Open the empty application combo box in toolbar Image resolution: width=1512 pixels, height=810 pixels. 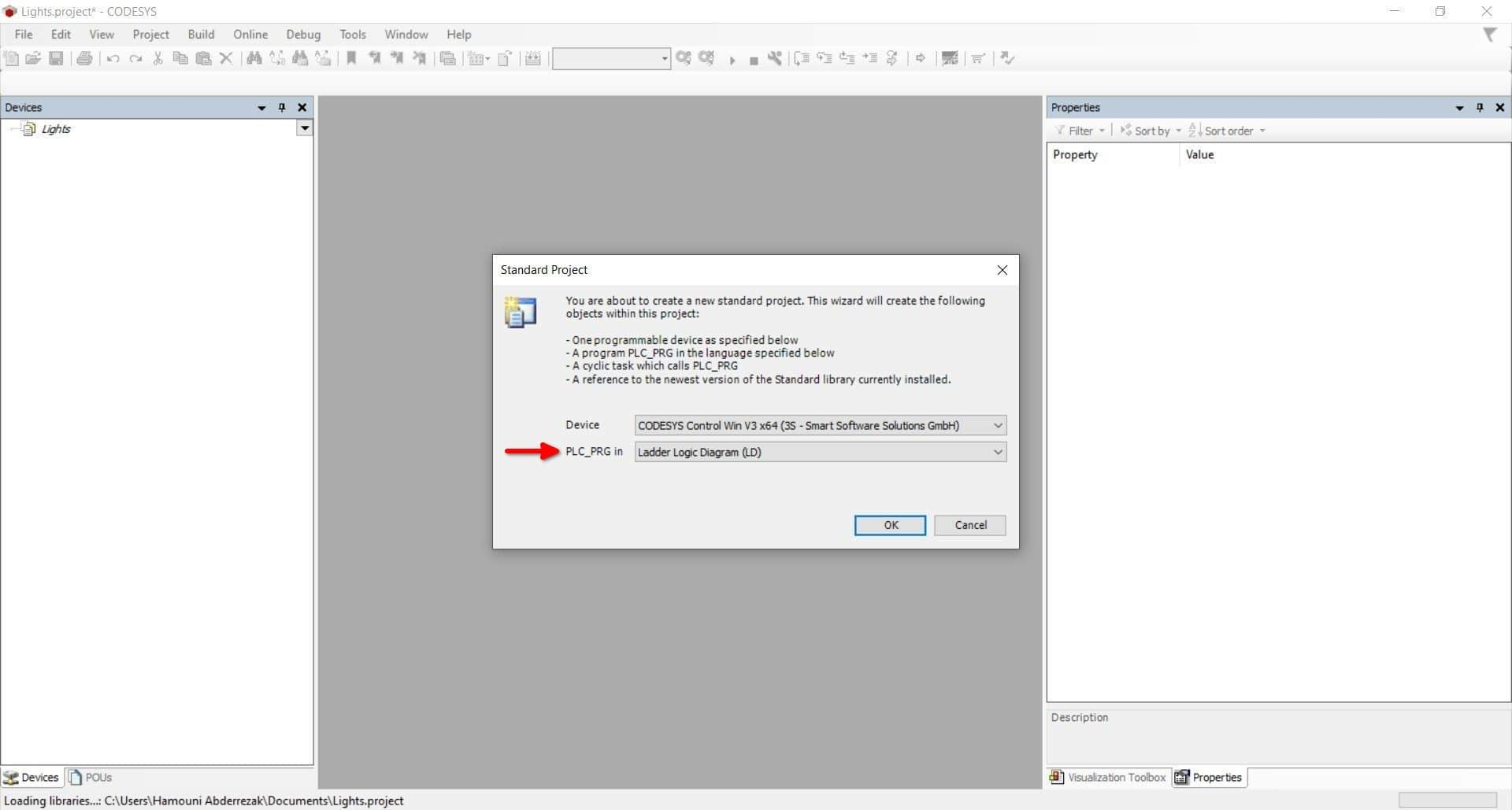pyautogui.click(x=611, y=58)
